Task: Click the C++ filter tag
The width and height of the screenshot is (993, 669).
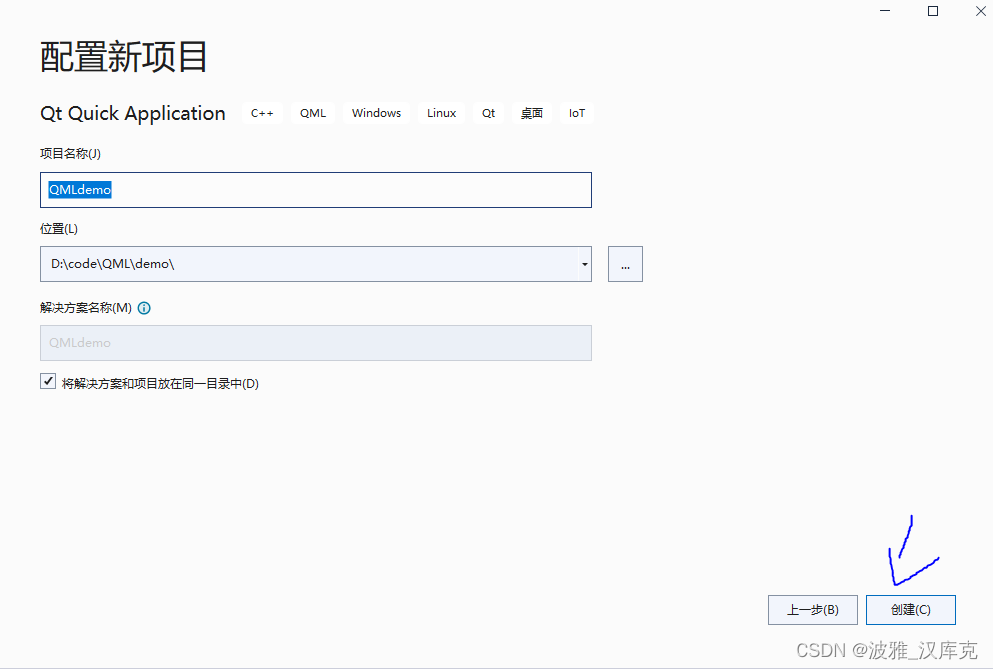Action: click(261, 113)
